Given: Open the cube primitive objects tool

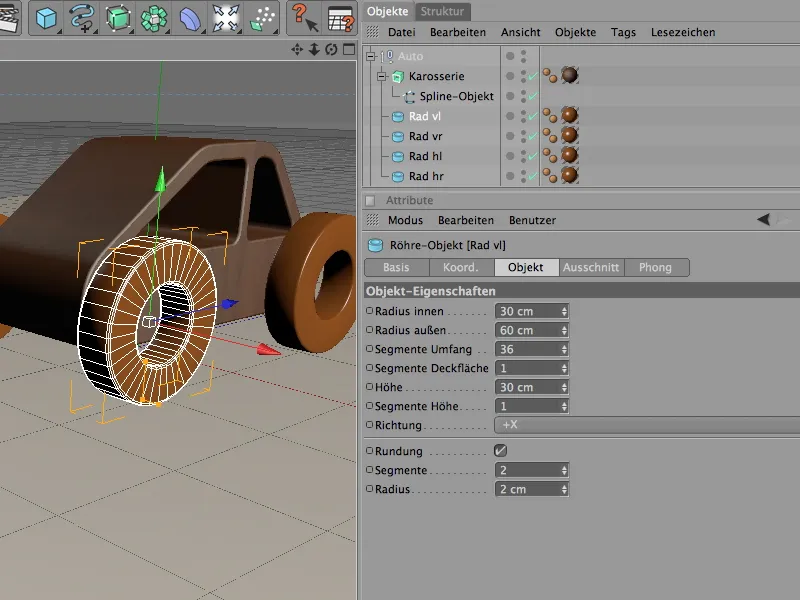Looking at the screenshot, I should [x=46, y=17].
